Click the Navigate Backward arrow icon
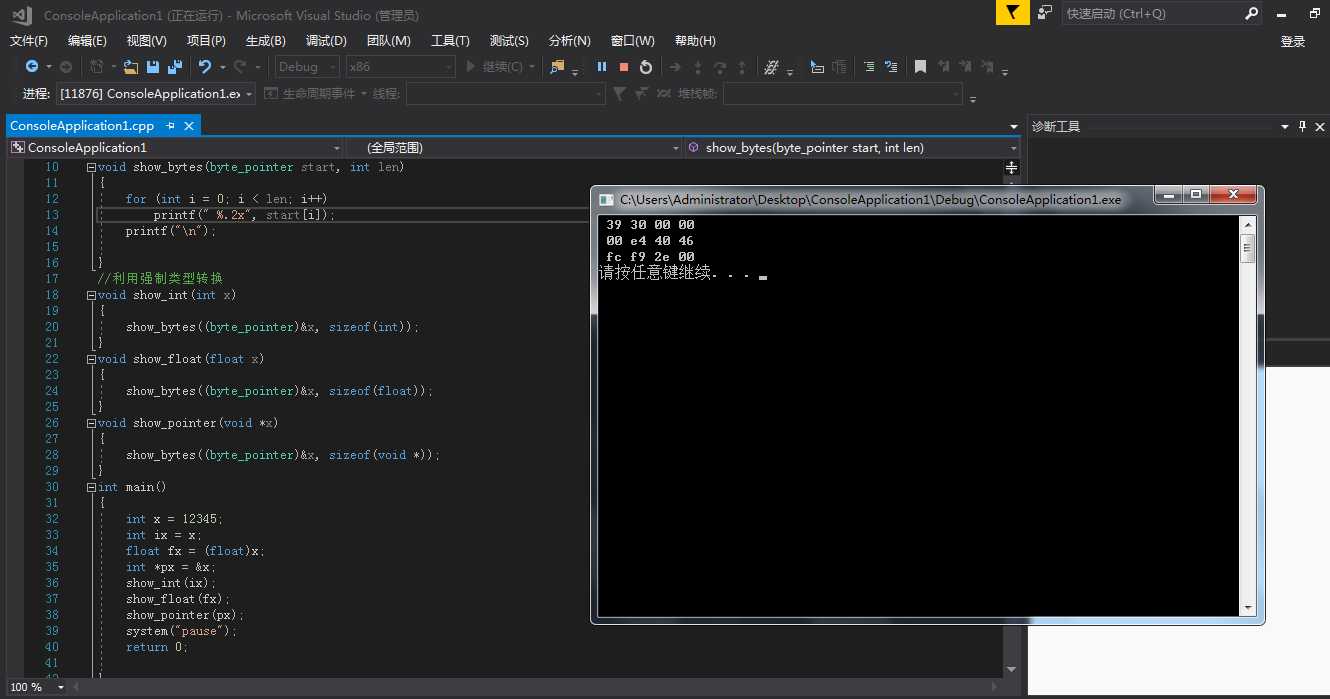The image size is (1330, 699). (x=32, y=67)
